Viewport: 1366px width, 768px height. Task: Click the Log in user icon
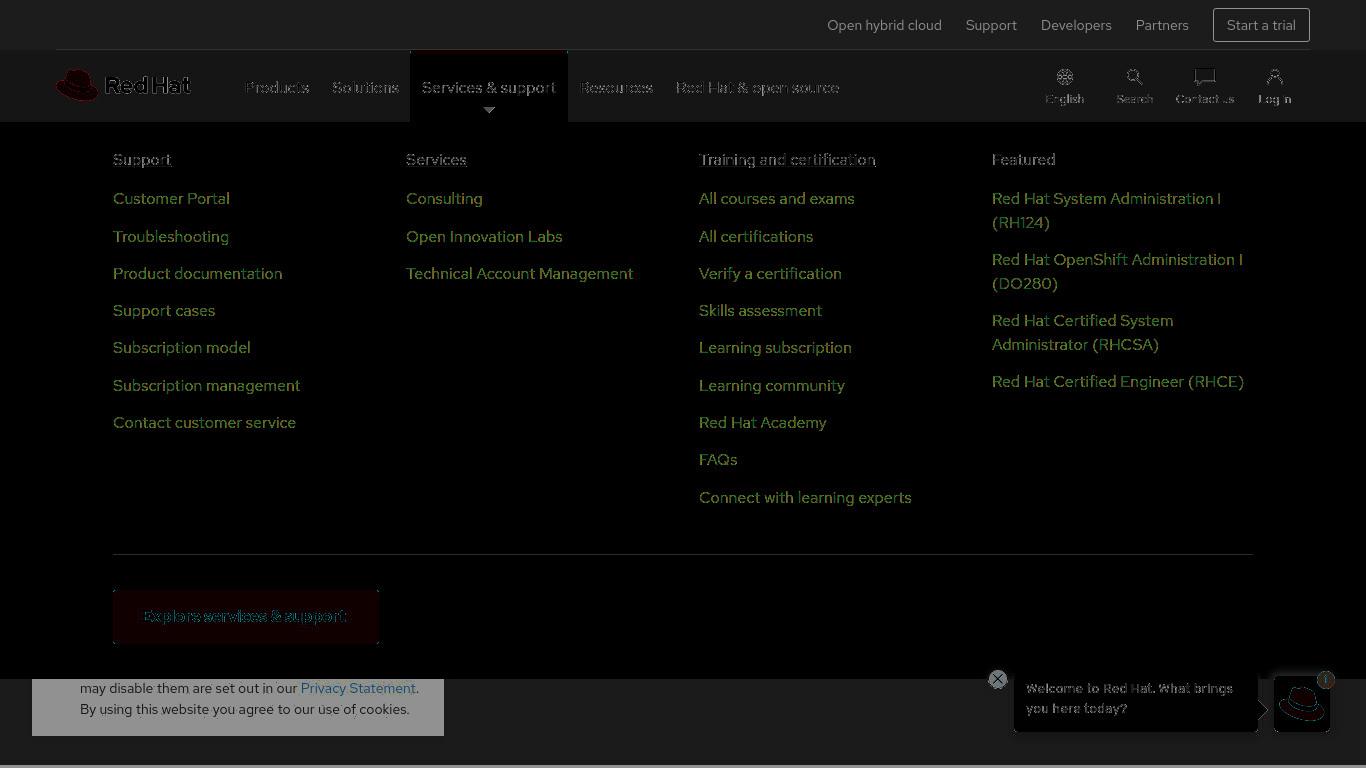click(1274, 87)
